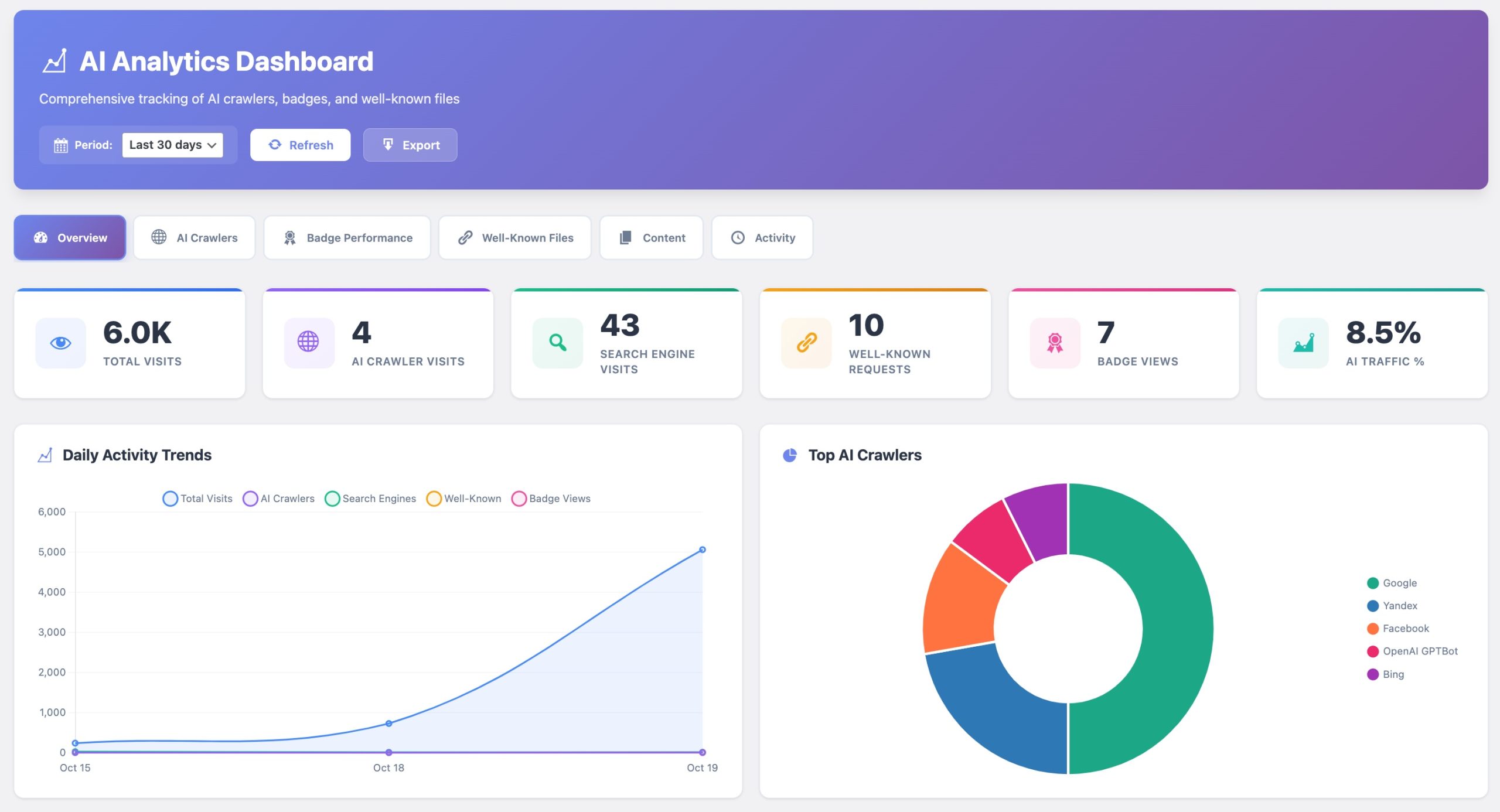1500x812 pixels.
Task: Click the chain link icon on Well-Known Requests card
Action: 806,342
